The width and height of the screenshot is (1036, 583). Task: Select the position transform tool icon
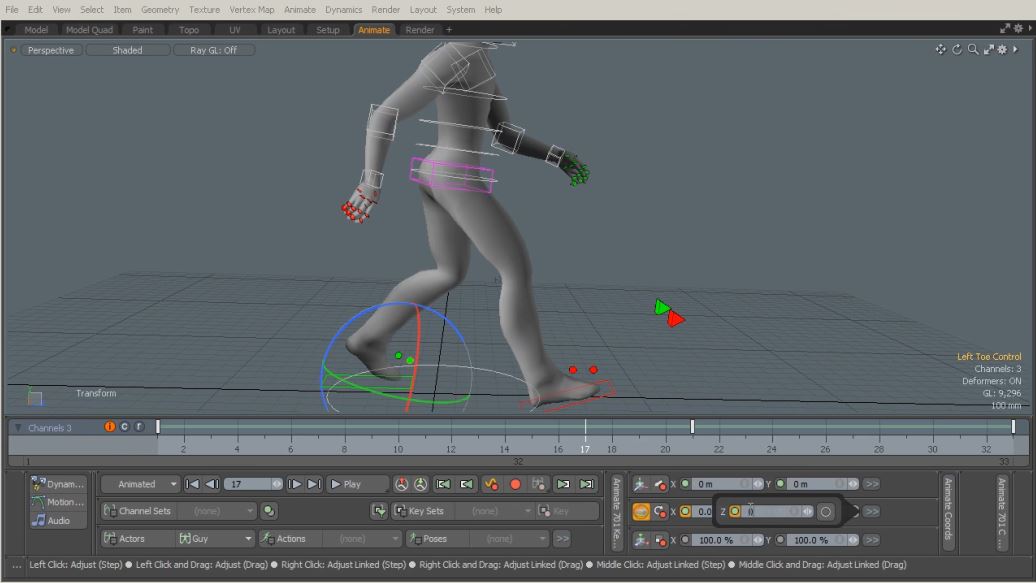pos(640,484)
